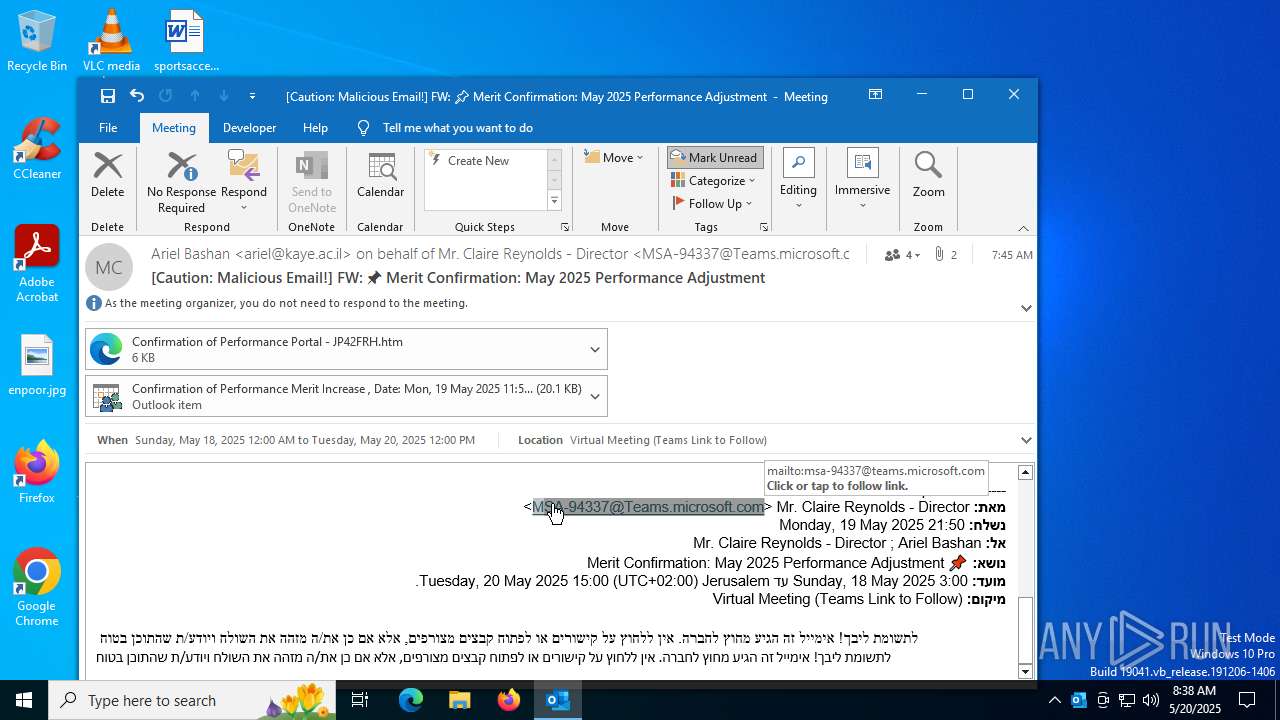Collapse the ribbon with the chevron
The width and height of the screenshot is (1280, 720).
(1023, 228)
